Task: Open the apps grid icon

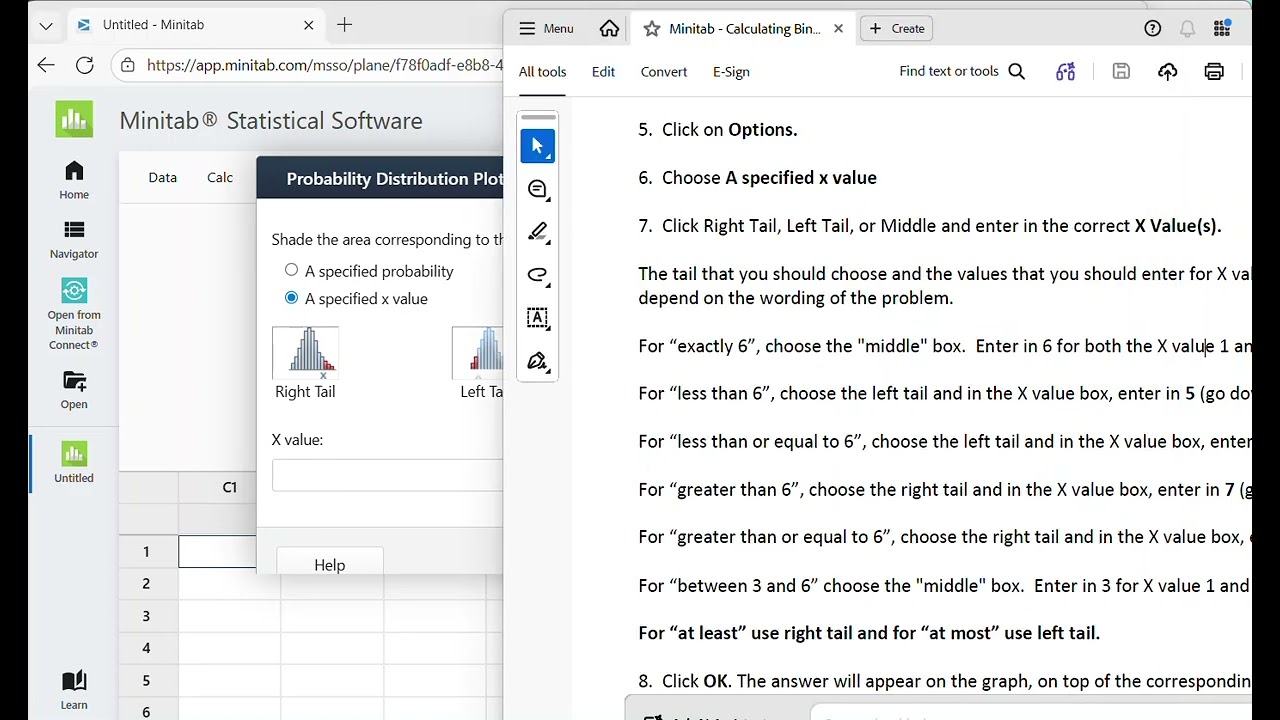Action: click(1221, 29)
